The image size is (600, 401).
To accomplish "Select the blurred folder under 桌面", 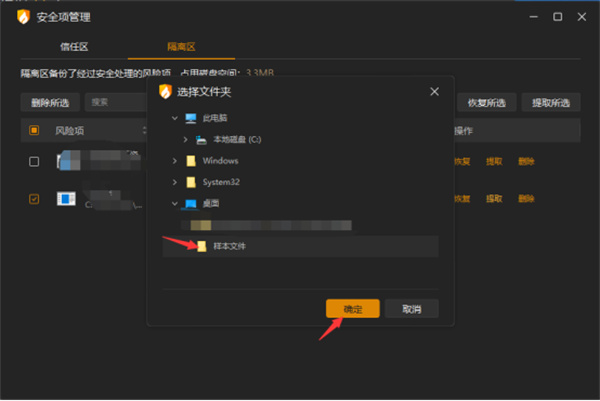I will point(271,225).
